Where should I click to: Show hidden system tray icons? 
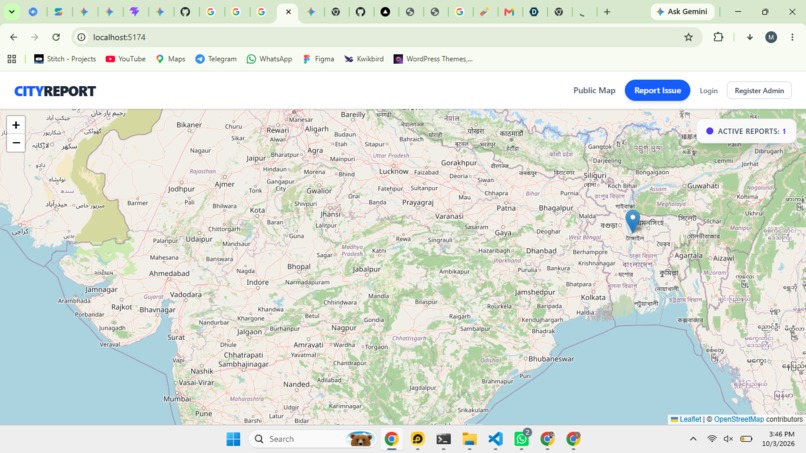tap(693, 439)
